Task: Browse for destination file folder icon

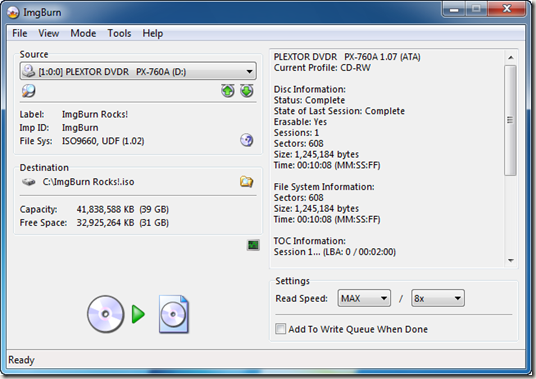Action: tap(246, 181)
